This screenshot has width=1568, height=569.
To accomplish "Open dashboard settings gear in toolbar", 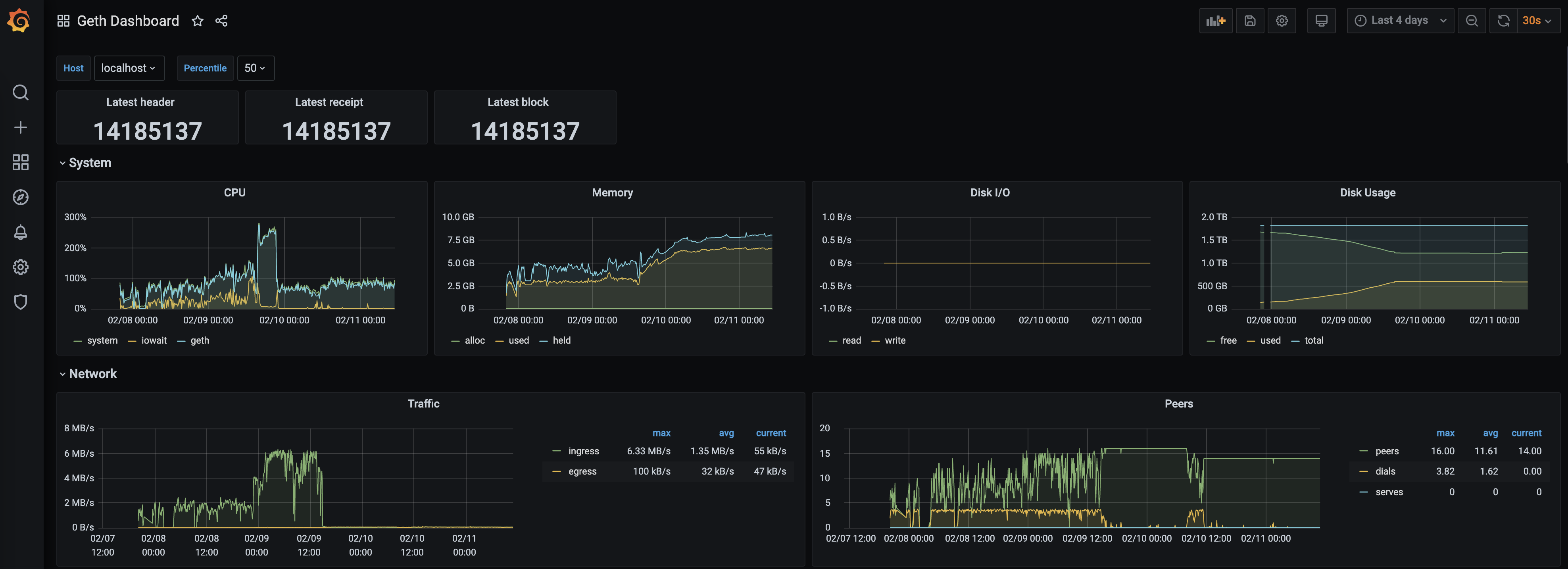I will point(1281,21).
